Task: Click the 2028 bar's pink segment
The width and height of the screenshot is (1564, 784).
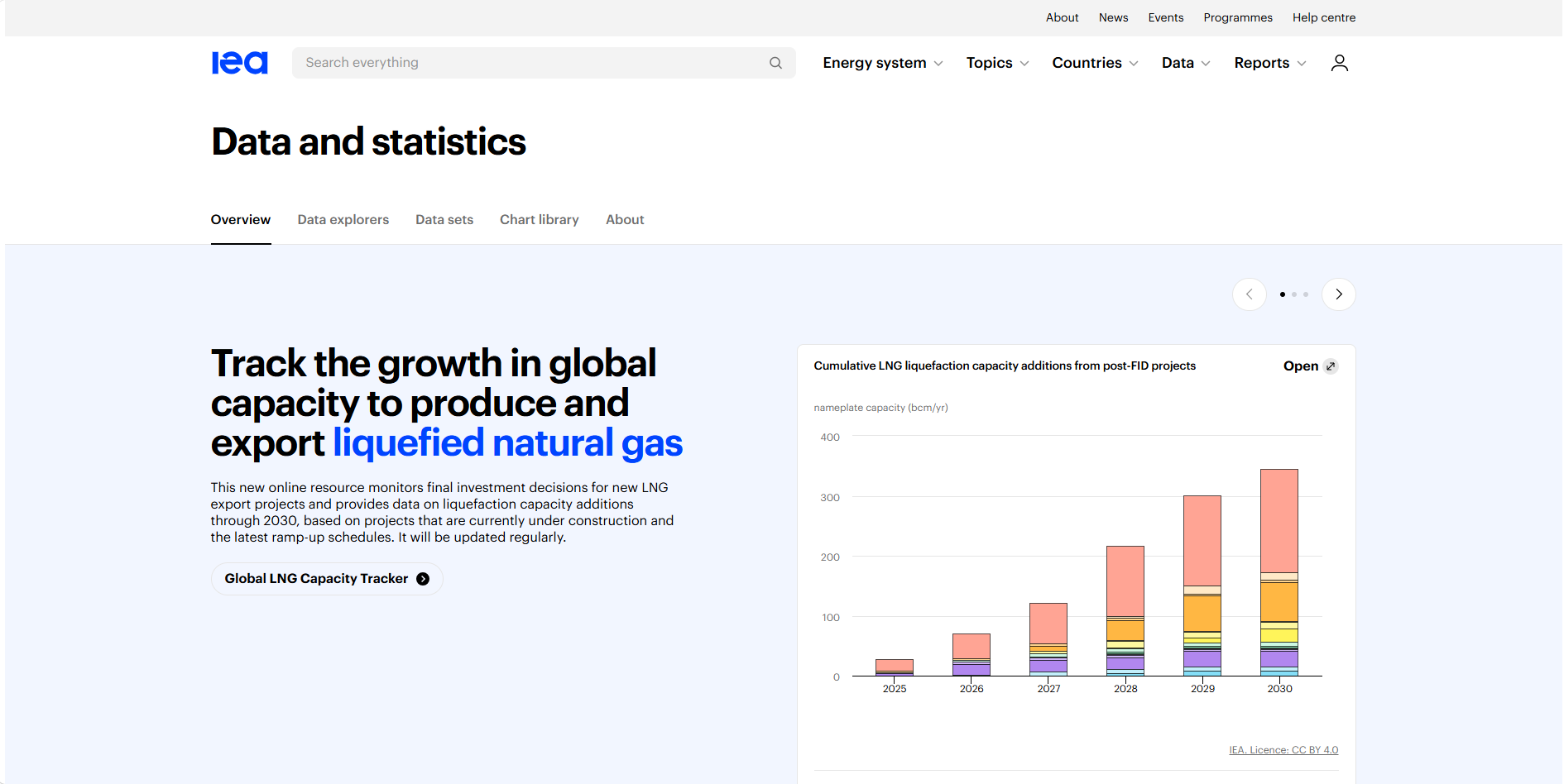Action: click(1125, 581)
